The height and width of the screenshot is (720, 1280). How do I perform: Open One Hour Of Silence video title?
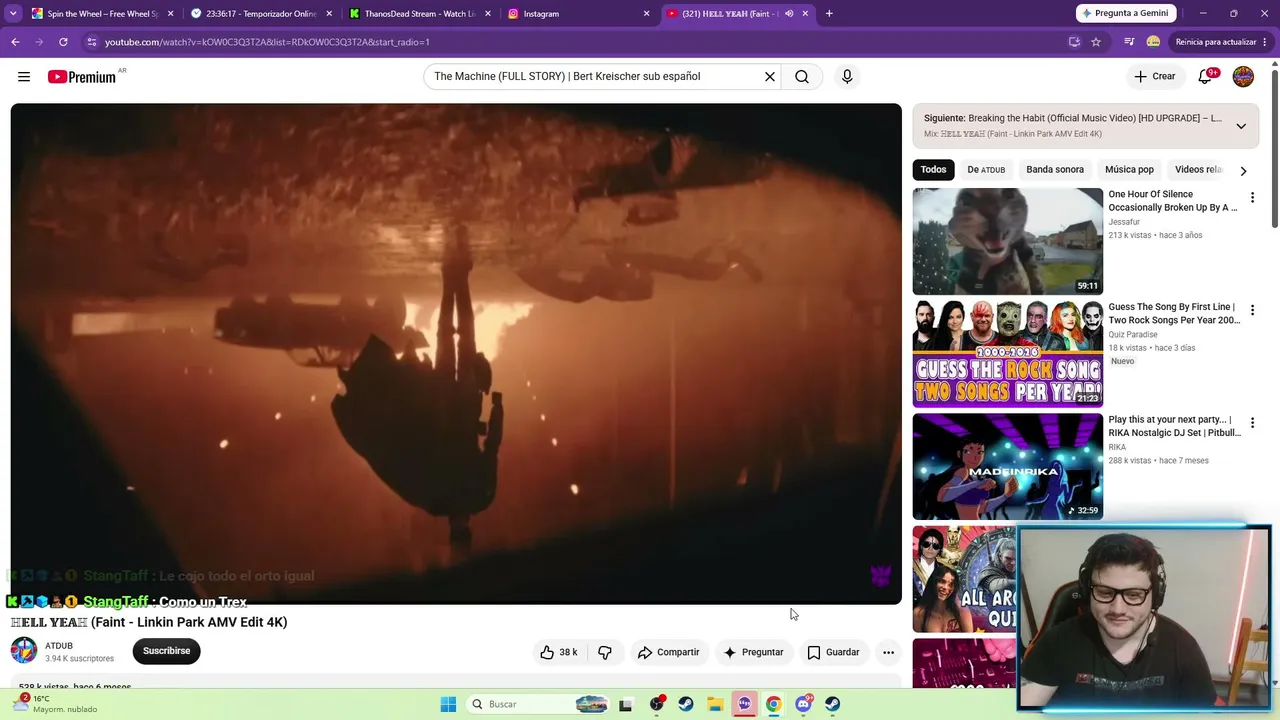coord(1173,201)
